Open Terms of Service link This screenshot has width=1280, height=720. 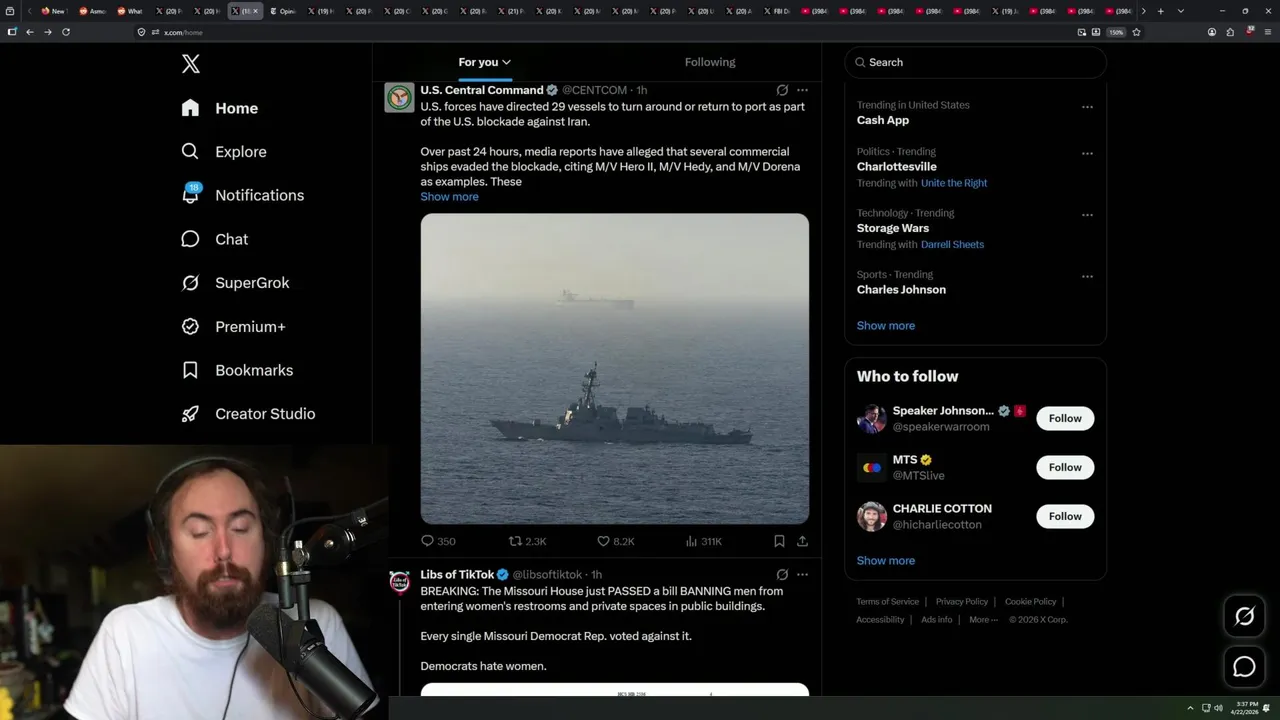pyautogui.click(x=887, y=602)
